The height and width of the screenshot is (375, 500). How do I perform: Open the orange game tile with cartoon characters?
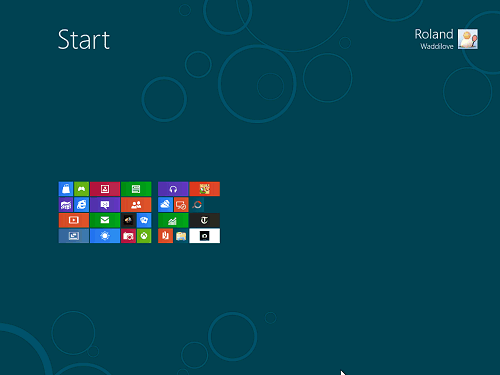point(204,189)
